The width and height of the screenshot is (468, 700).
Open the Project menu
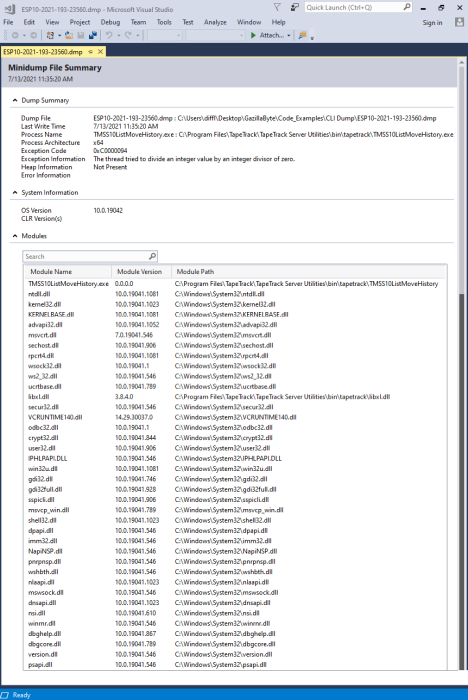point(80,22)
